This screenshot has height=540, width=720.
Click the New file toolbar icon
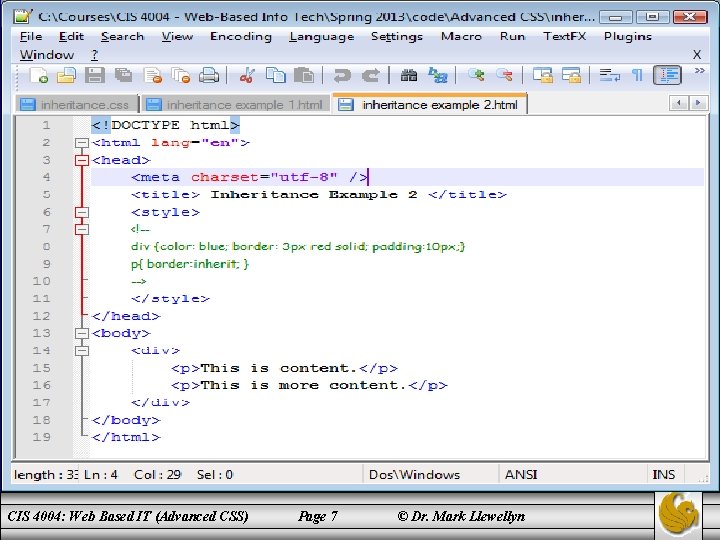pyautogui.click(x=39, y=75)
